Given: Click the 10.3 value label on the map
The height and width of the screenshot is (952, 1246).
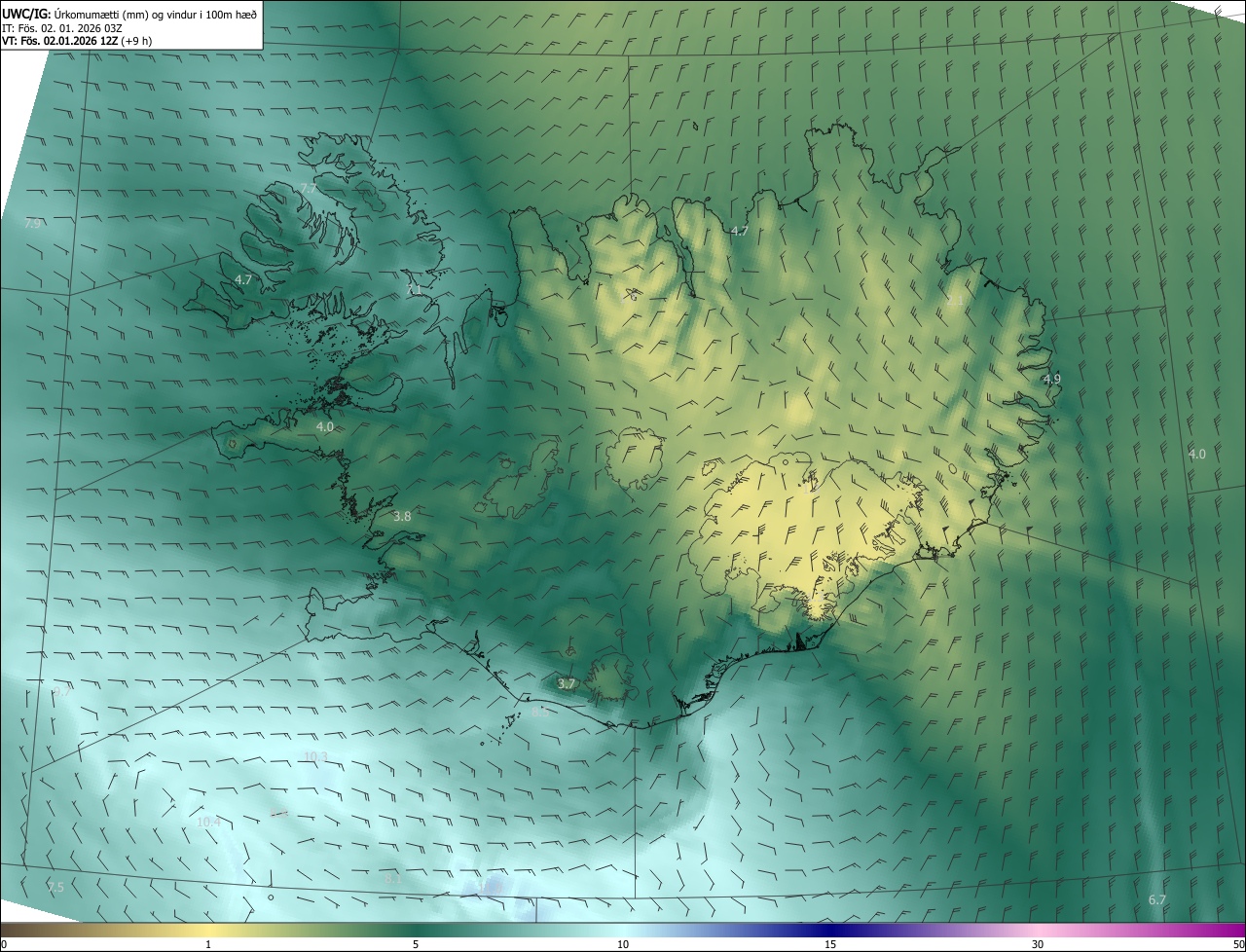Looking at the screenshot, I should click(x=315, y=756).
